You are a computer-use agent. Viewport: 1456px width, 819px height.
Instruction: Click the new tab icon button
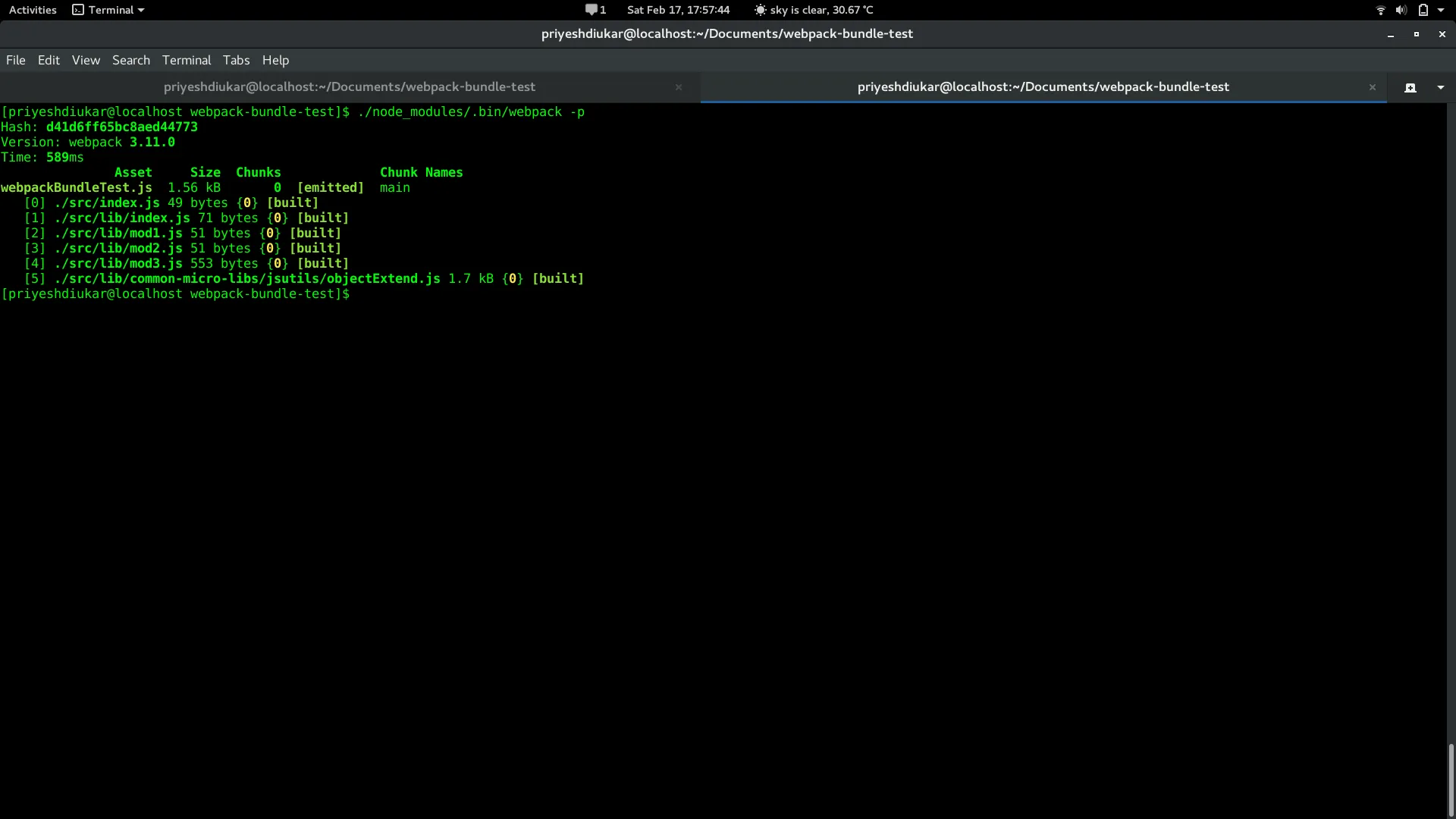[1410, 87]
